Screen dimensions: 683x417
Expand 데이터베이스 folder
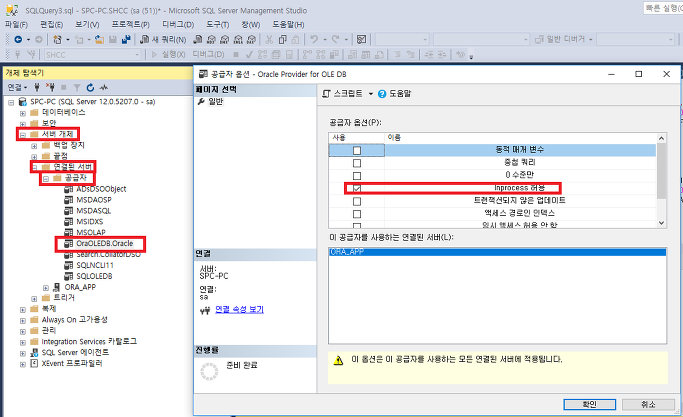(23, 113)
